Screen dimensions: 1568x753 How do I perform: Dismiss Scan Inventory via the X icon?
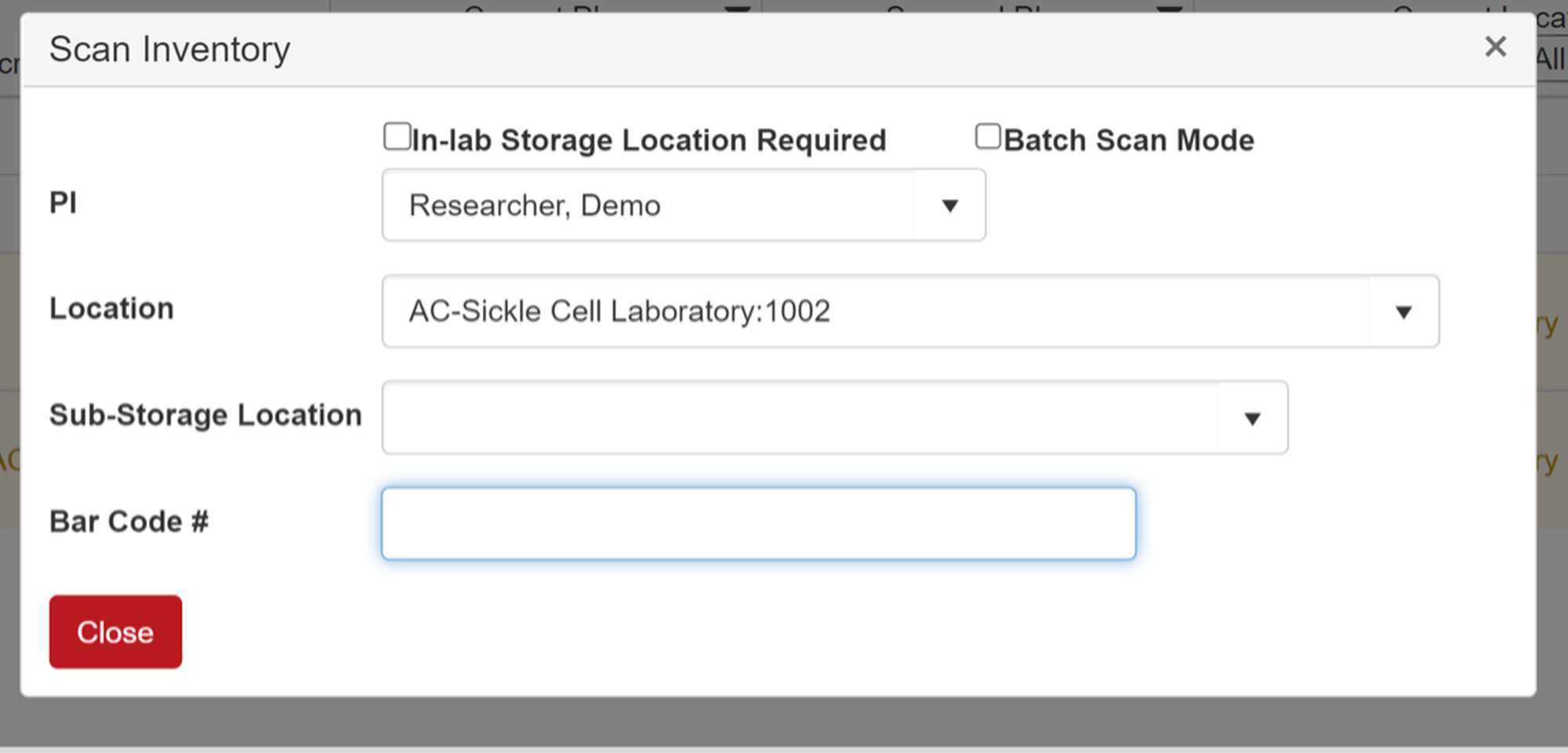1496,47
